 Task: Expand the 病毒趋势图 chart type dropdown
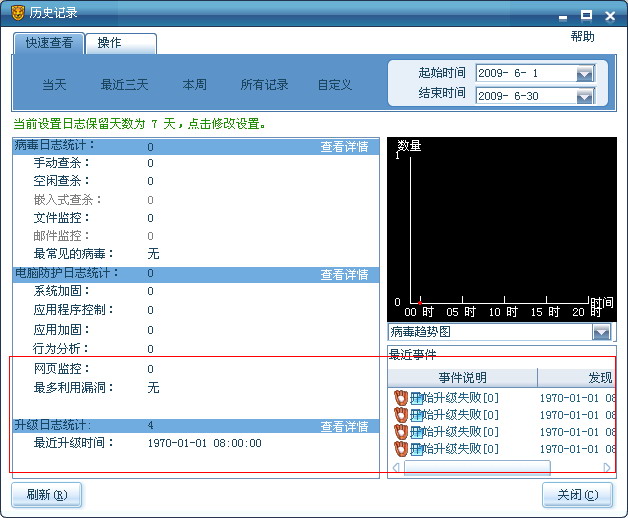click(602, 332)
